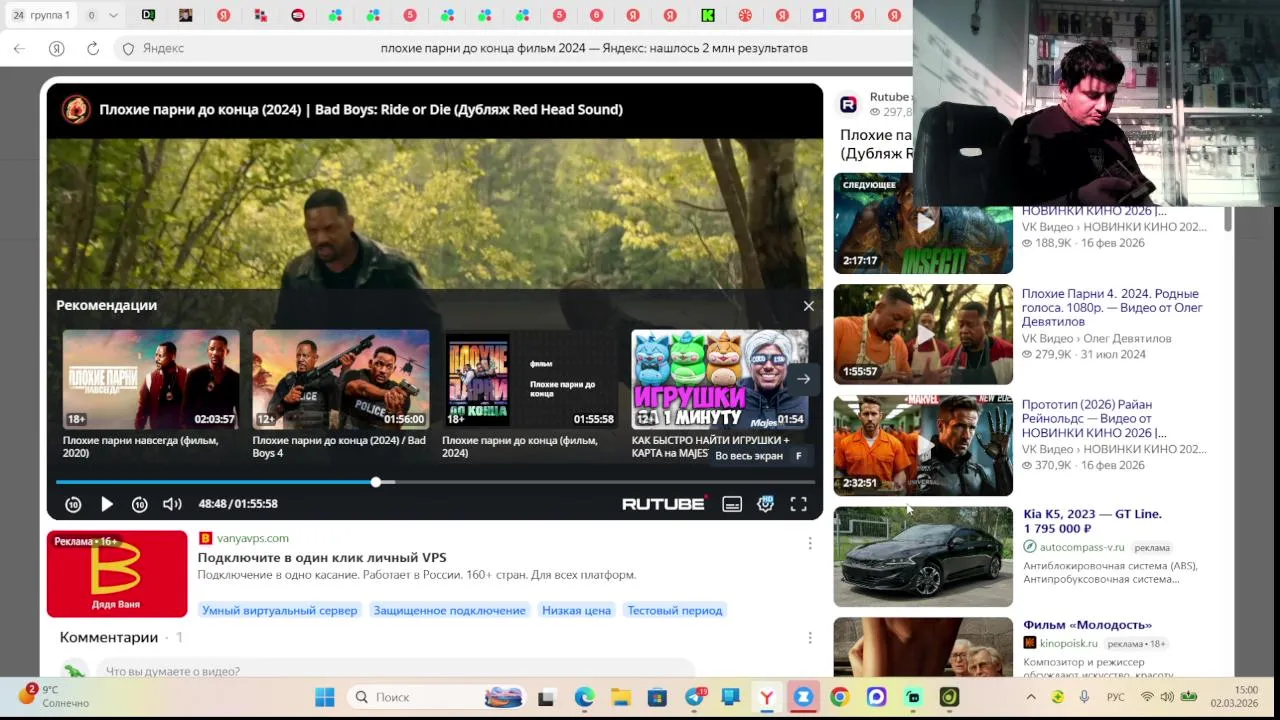
Task: Open ad options three-dot menu
Action: click(x=810, y=543)
